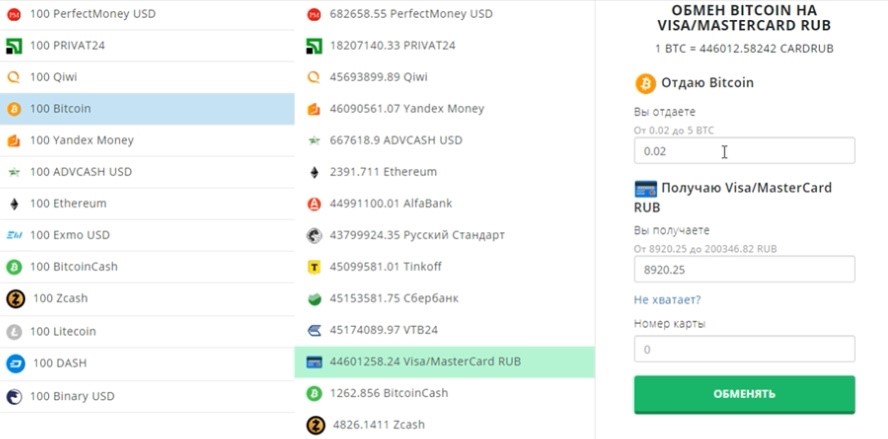Select 100 PerfectMoney USD to give
888x439 pixels.
(147, 14)
